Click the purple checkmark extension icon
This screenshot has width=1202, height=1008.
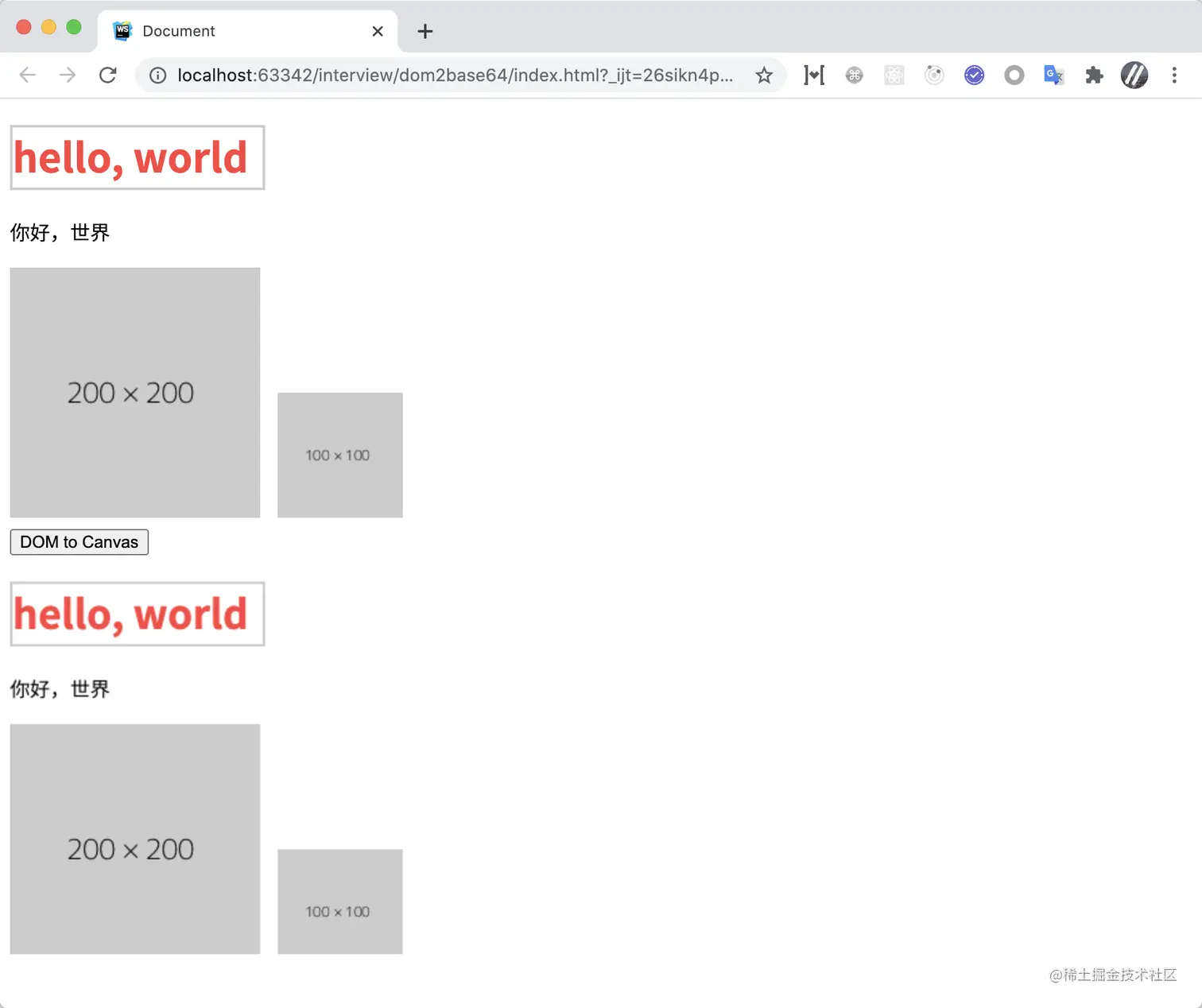point(974,75)
